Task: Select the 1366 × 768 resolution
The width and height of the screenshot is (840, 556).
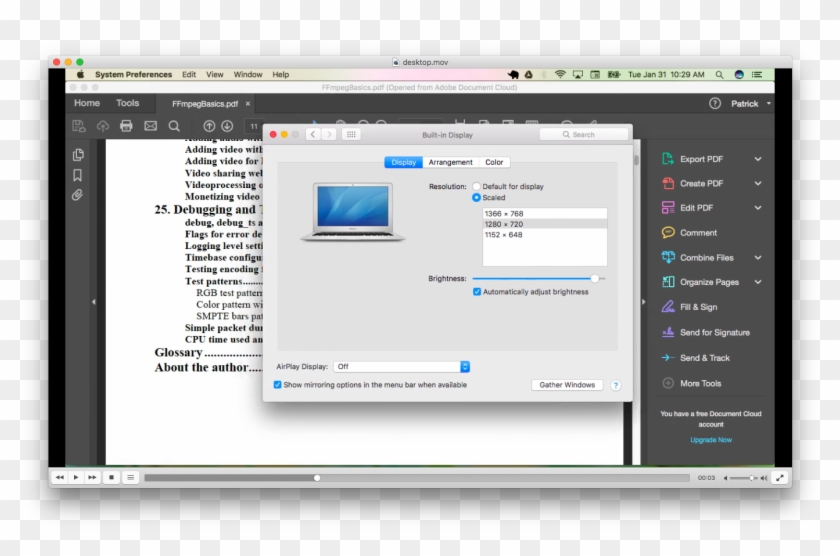Action: pos(545,213)
